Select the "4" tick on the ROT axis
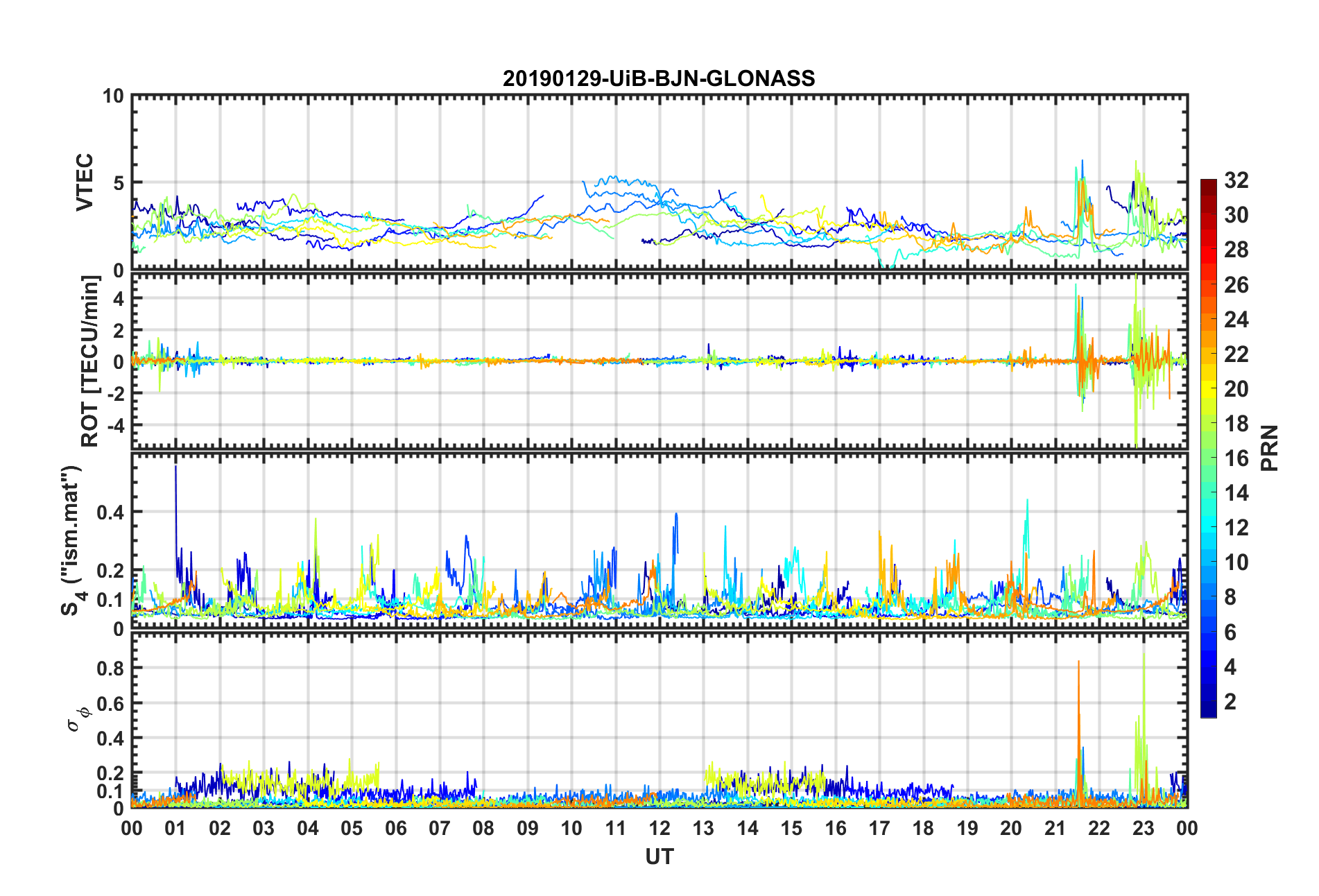This screenshot has height=896, width=1319. pos(118,298)
